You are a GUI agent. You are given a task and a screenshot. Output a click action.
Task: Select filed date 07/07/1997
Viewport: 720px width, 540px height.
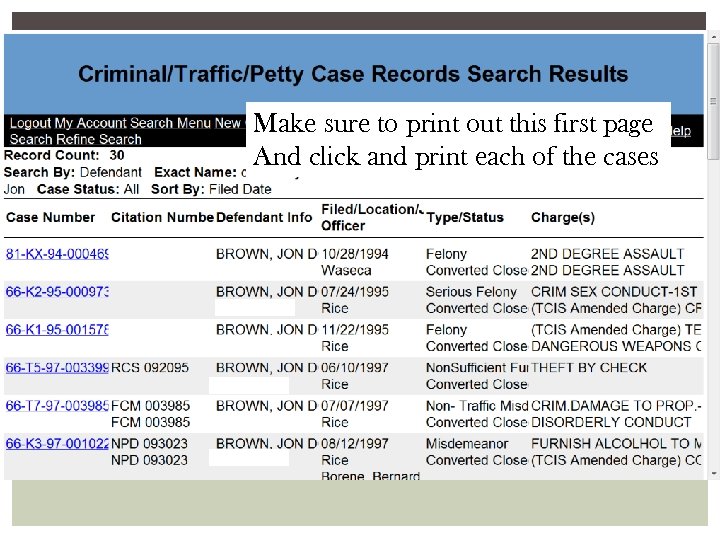[x=355, y=406]
